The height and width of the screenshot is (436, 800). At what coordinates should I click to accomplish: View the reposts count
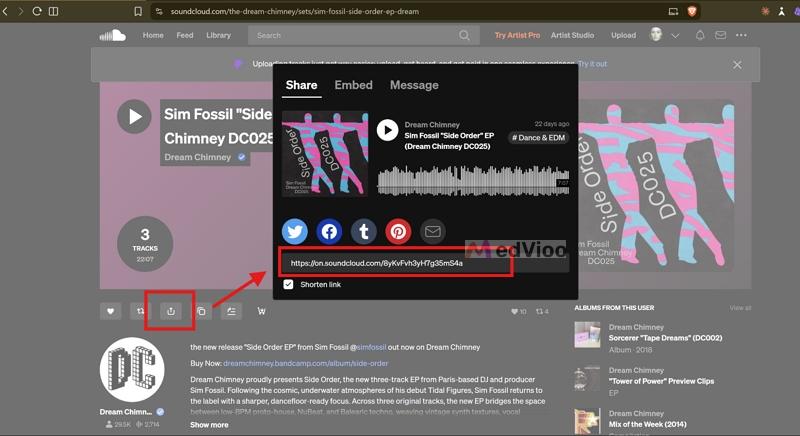click(x=542, y=312)
